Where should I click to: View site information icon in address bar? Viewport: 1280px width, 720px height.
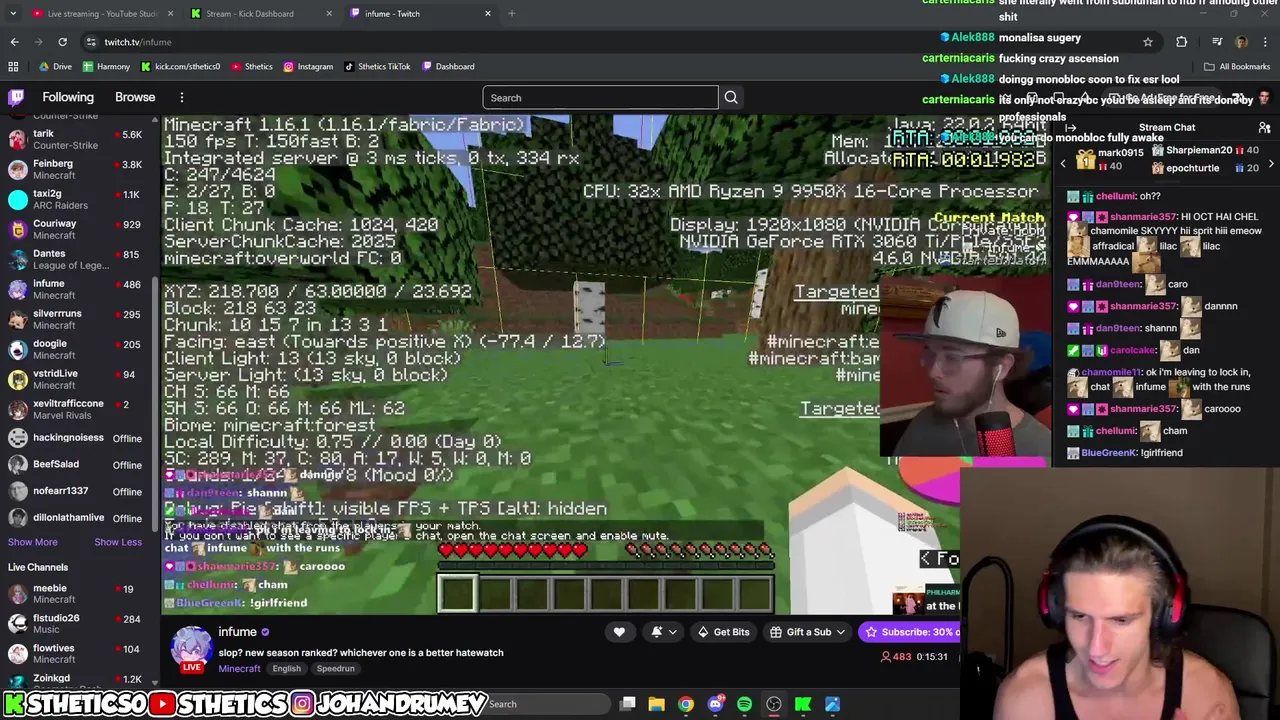91,42
